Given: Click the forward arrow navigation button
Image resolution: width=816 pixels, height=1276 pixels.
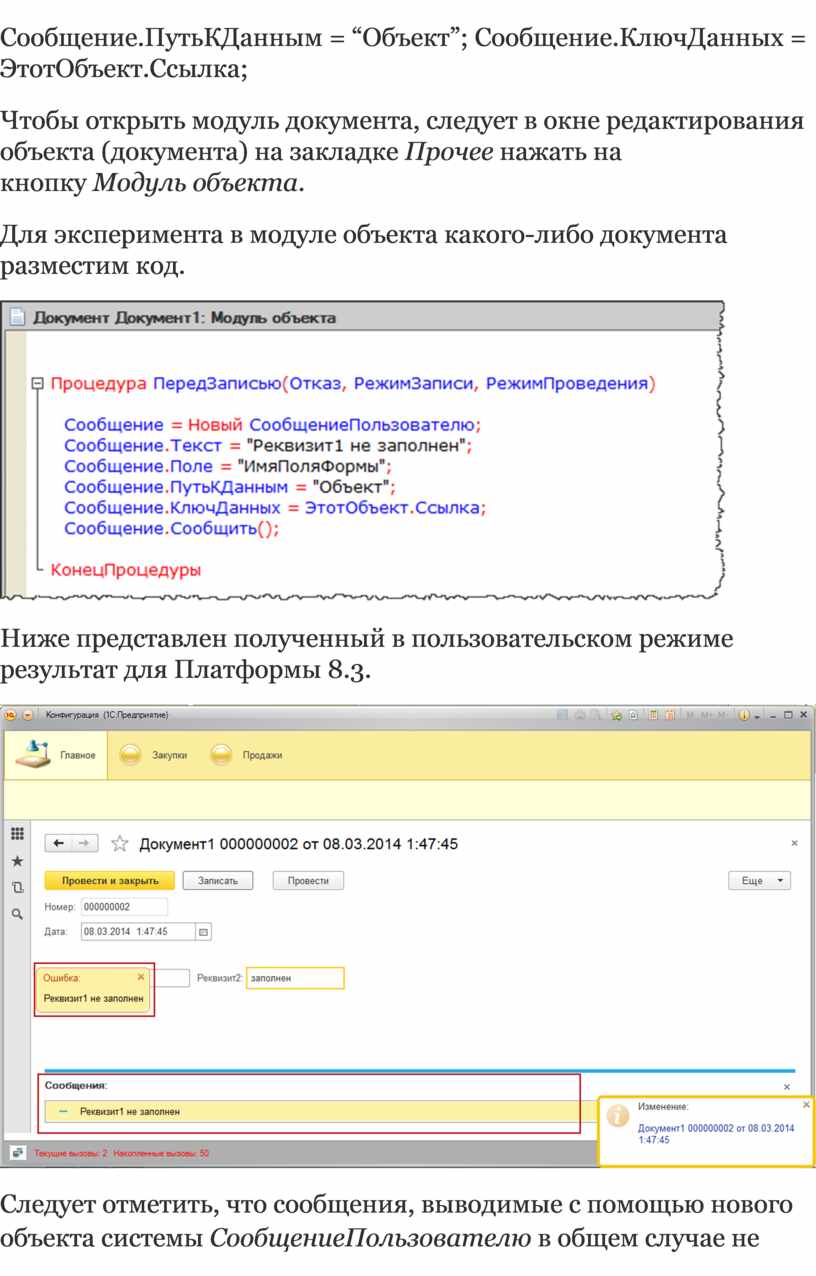Looking at the screenshot, I should pyautogui.click(x=85, y=844).
